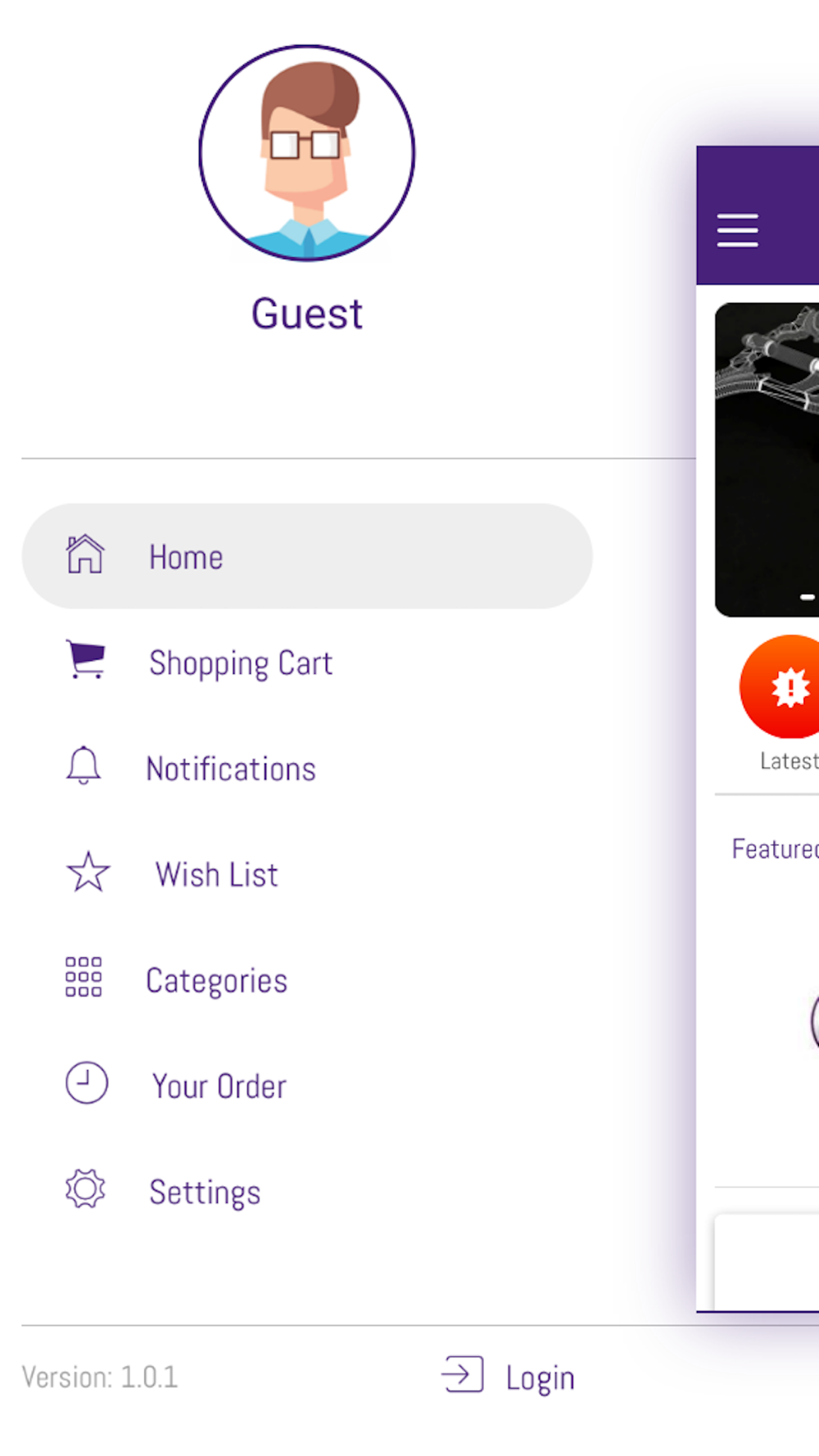This screenshot has height=1456, width=819.
Task: Tap the dark banner image
Action: pos(767,459)
